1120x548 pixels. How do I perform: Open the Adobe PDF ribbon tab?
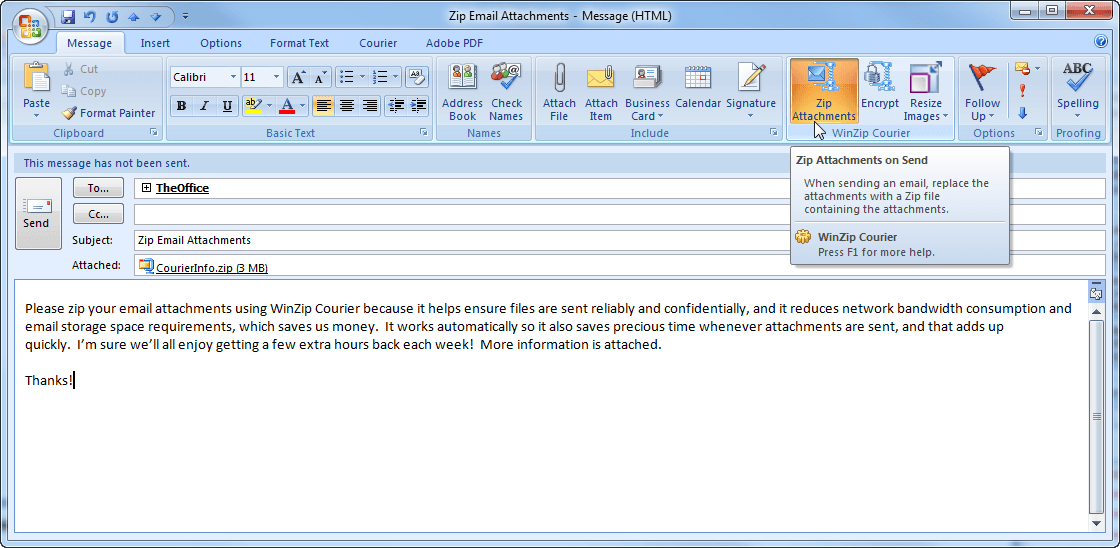(x=454, y=43)
